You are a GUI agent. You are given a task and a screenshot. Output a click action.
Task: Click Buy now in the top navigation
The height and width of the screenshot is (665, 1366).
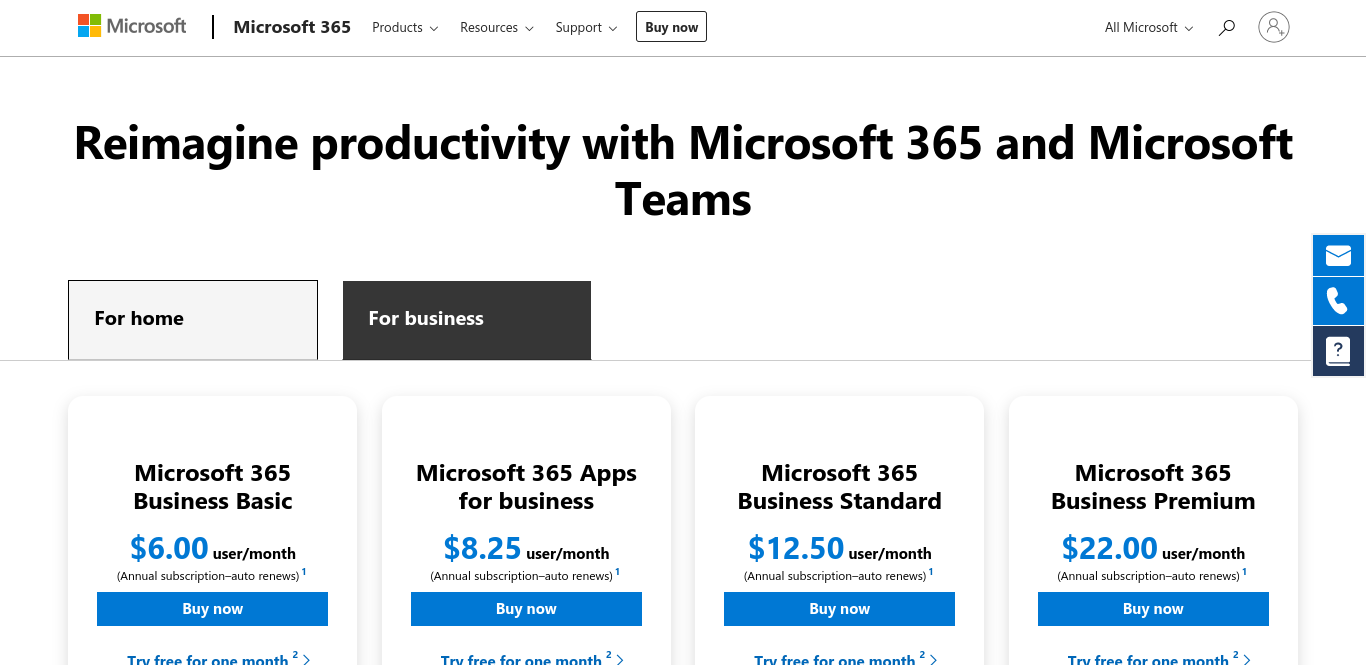tap(671, 27)
